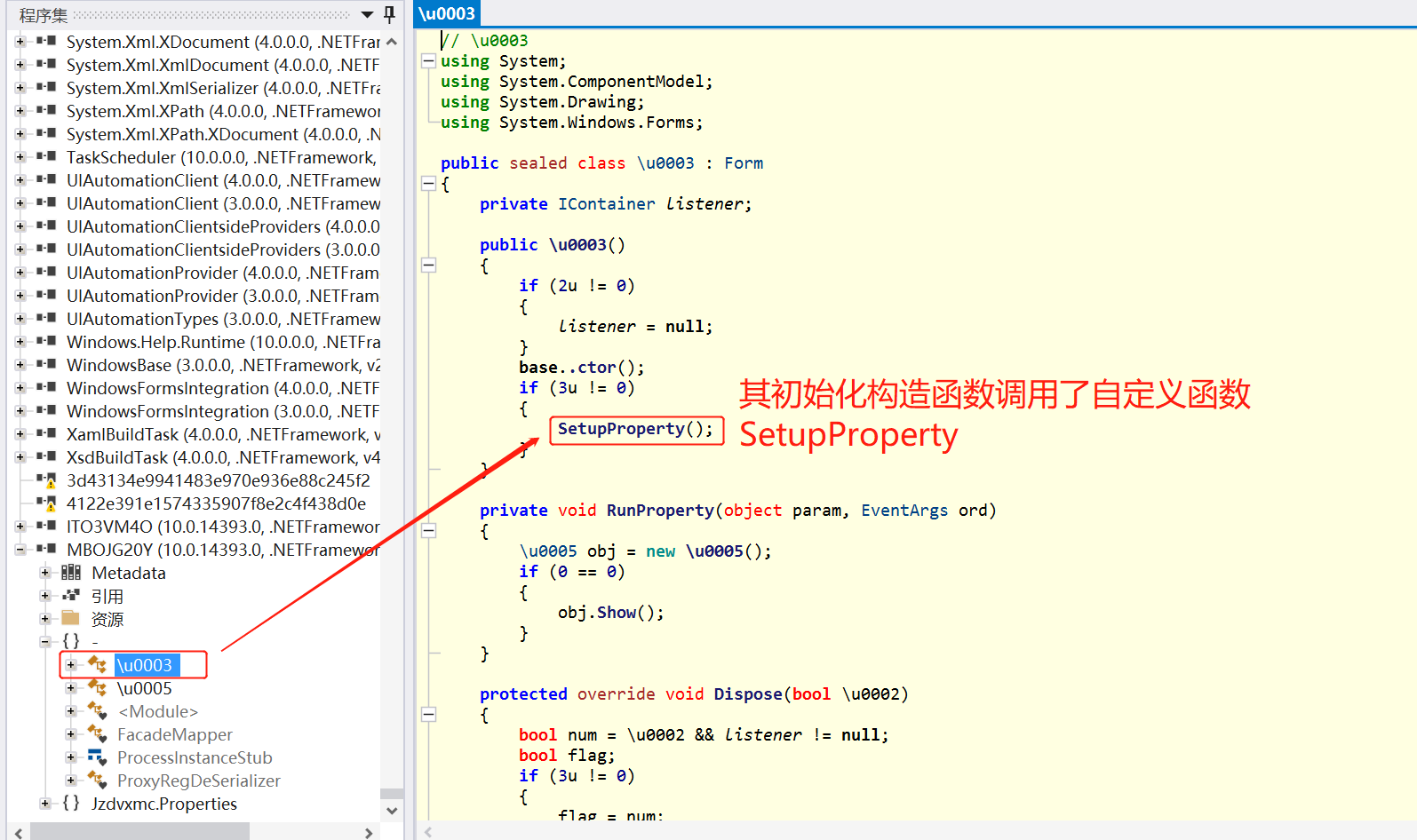This screenshot has height=840, width=1417.
Task: Collapse the class \u0003 code block
Action: [428, 184]
